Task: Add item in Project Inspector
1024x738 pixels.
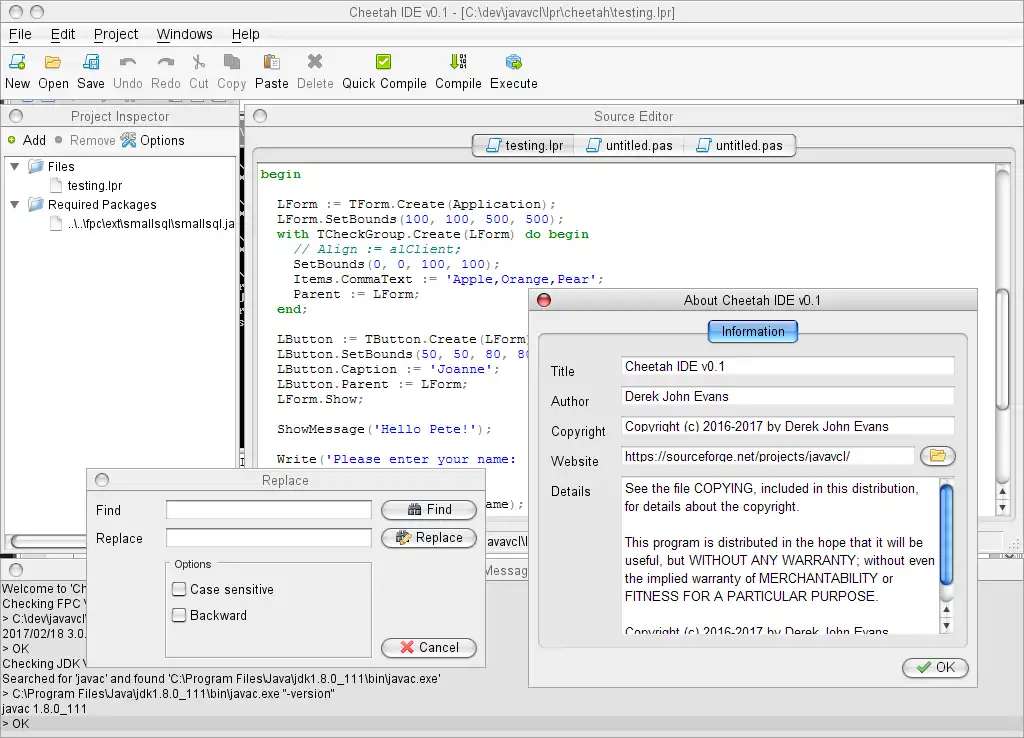Action: click(x=27, y=140)
